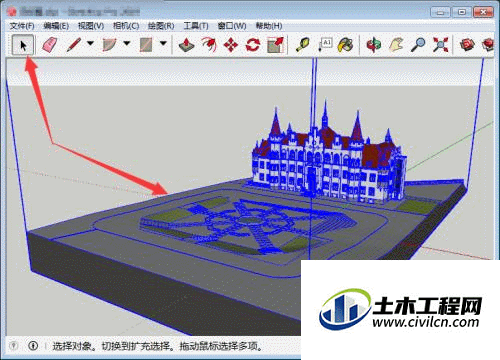Click the castle building model

point(328,160)
